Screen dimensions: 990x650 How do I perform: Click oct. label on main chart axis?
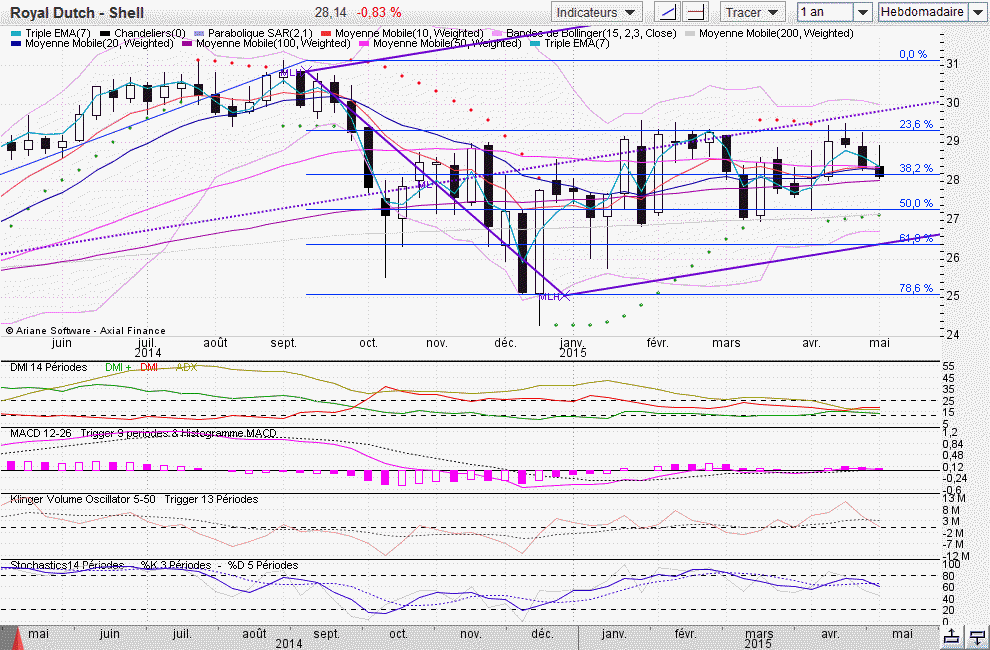click(368, 343)
